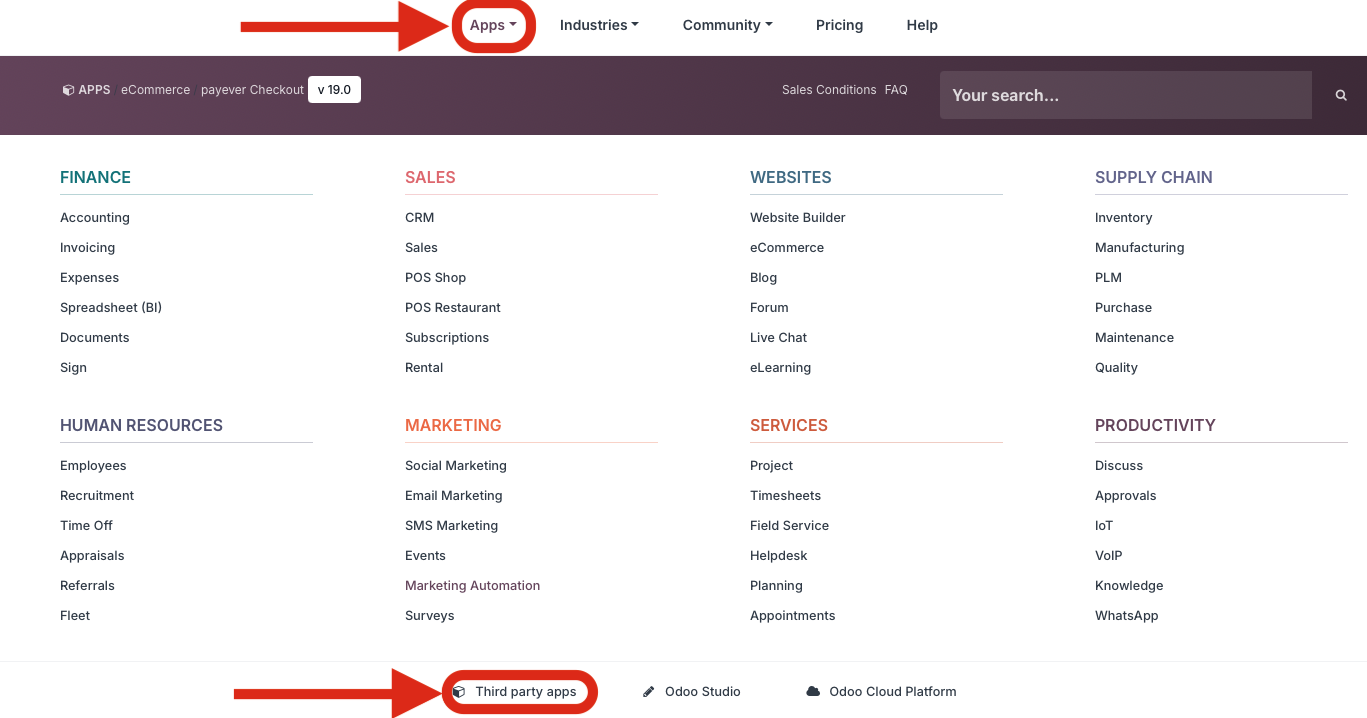1367x718 pixels.
Task: Open Marketing Automation app
Action: click(472, 585)
